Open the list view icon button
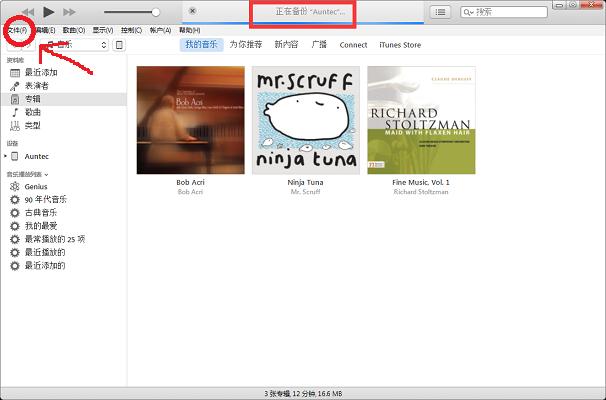 tap(441, 12)
